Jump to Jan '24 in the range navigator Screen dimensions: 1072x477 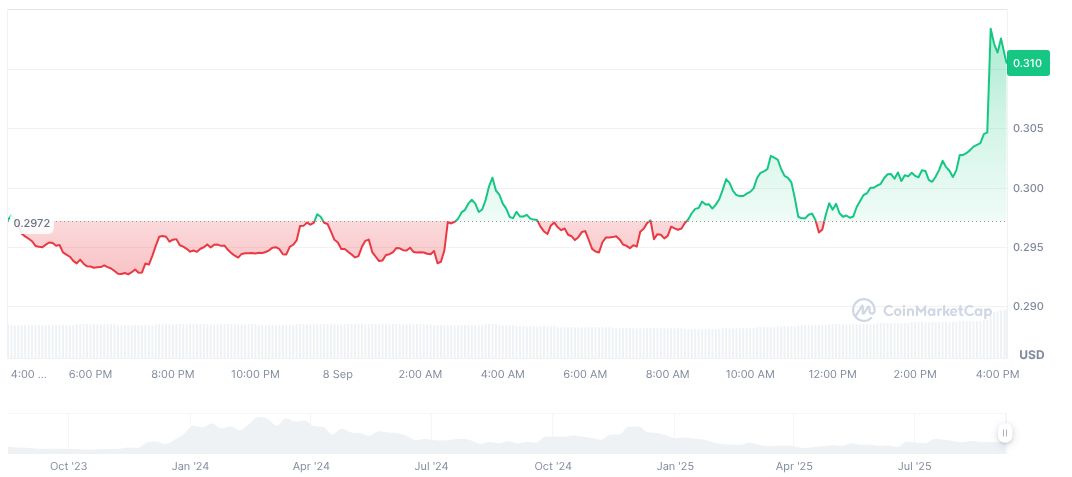[190, 466]
